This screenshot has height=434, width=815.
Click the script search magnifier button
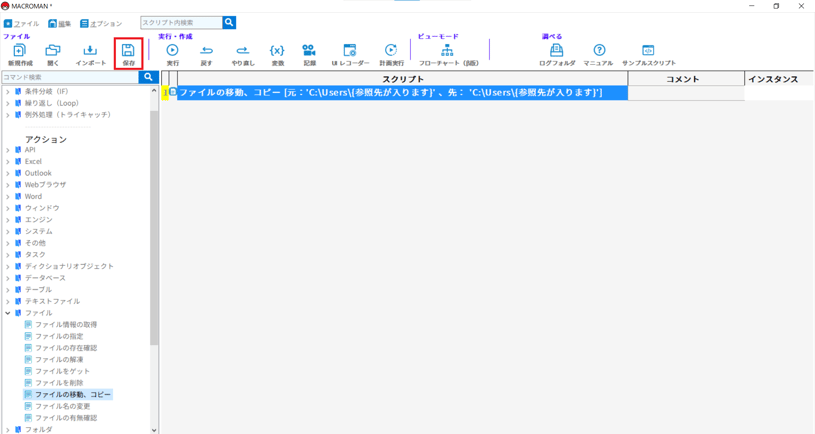tap(229, 22)
